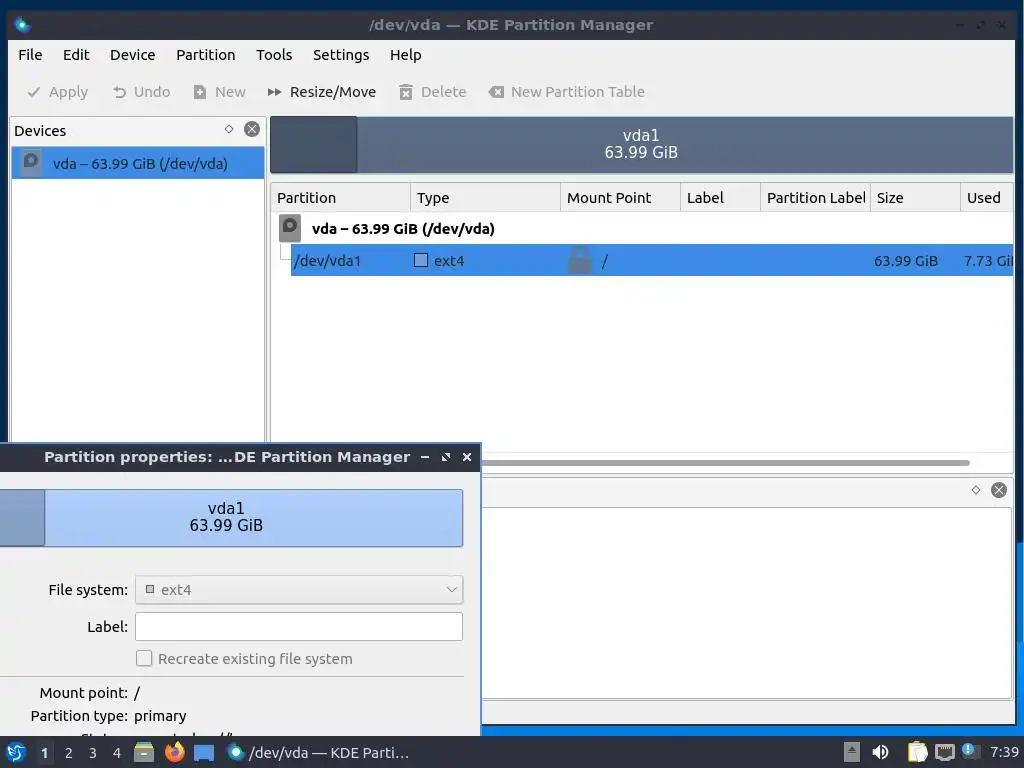Click the 7:39 clock in taskbar
The width and height of the screenshot is (1024, 768).
(1004, 752)
